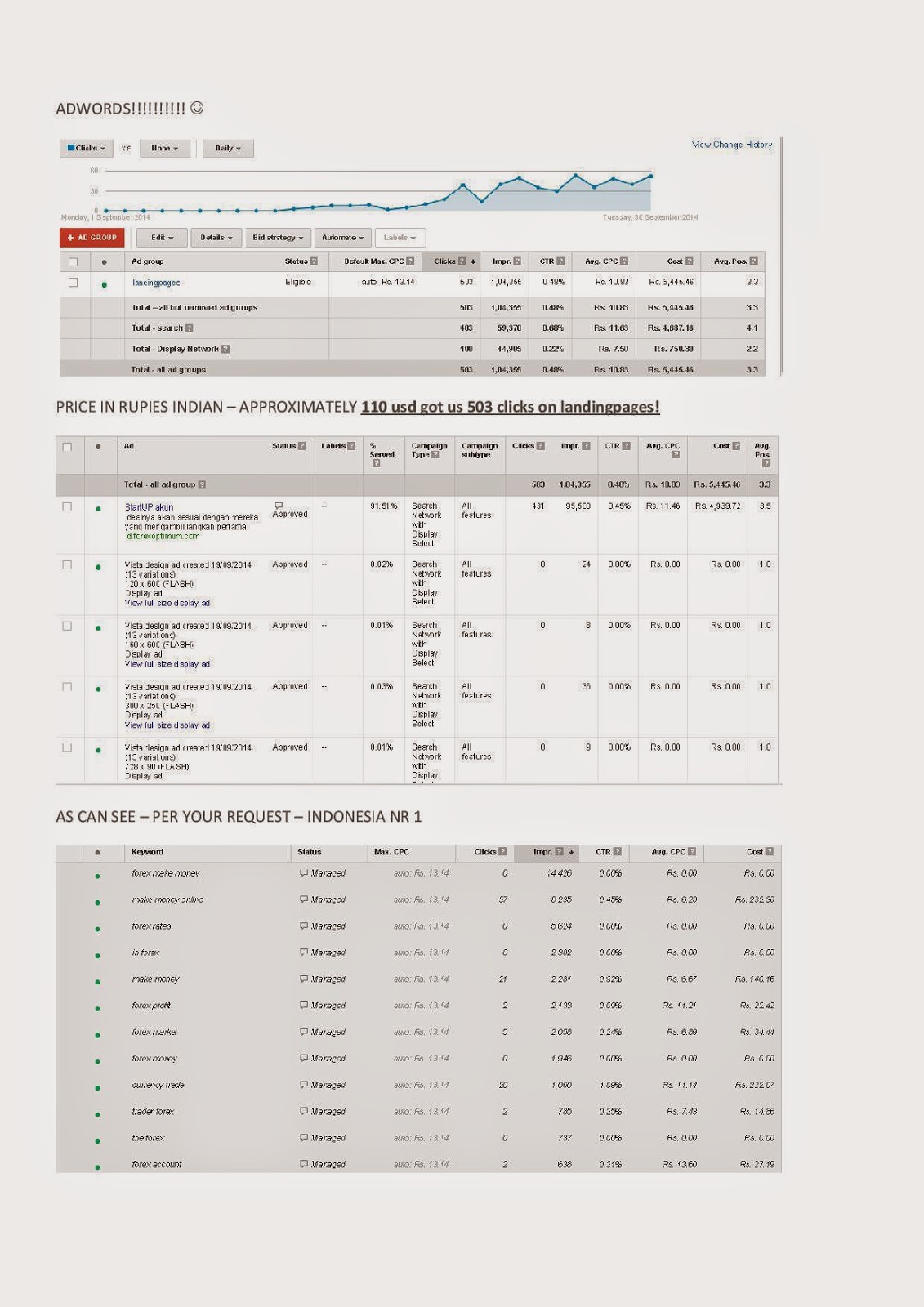Click help icon beside CTR in ad group table
The height and width of the screenshot is (1307, 924).
click(x=560, y=261)
